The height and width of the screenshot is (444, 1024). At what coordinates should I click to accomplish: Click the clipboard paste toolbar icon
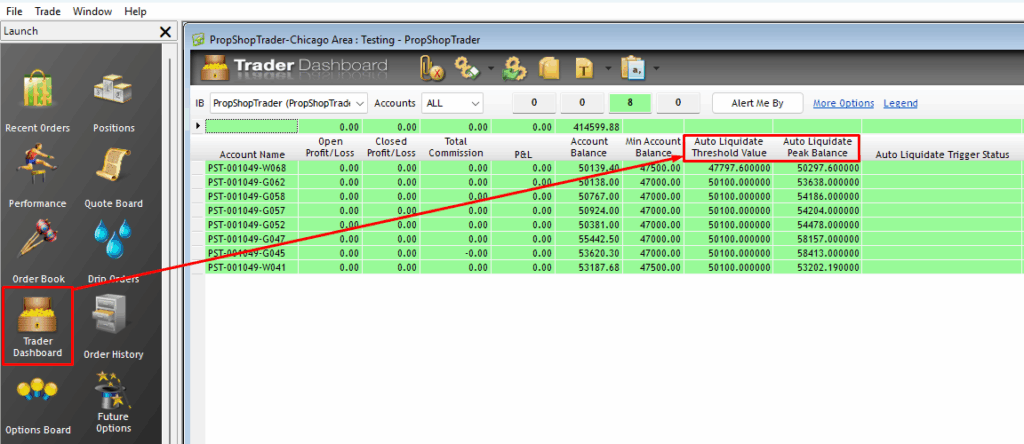click(632, 68)
